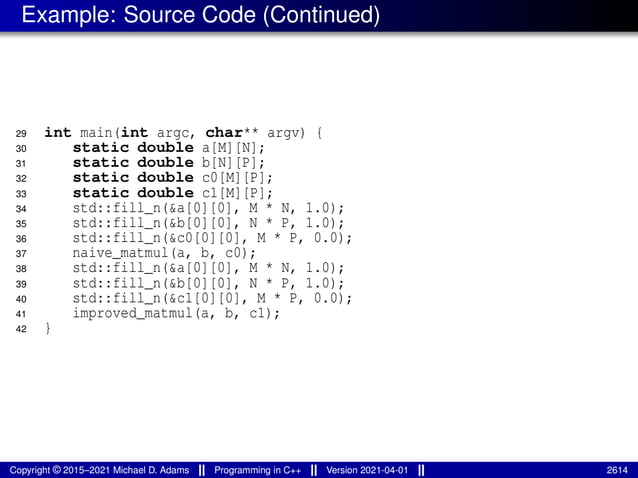Click line 34 fill_n for array a
The width and height of the screenshot is (638, 478).
coord(208,208)
